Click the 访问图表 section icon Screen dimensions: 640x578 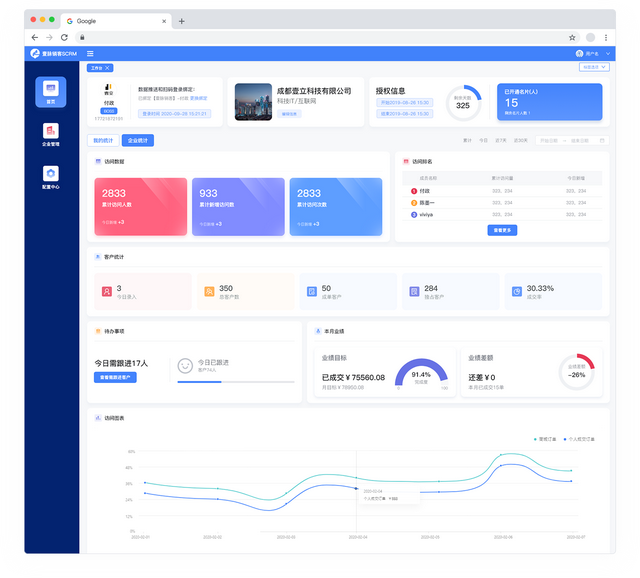click(x=98, y=418)
